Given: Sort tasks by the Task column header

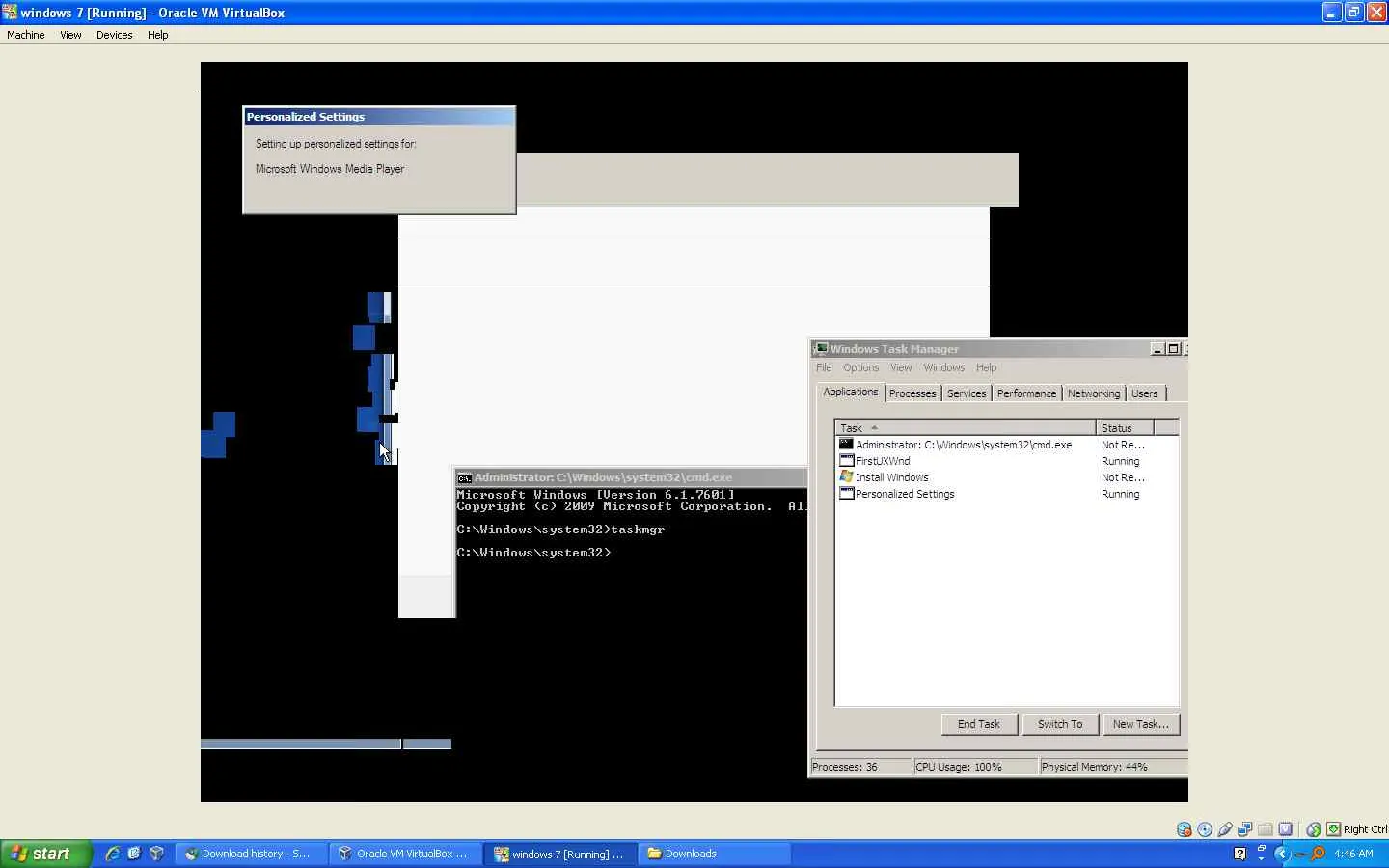Looking at the screenshot, I should 965,427.
